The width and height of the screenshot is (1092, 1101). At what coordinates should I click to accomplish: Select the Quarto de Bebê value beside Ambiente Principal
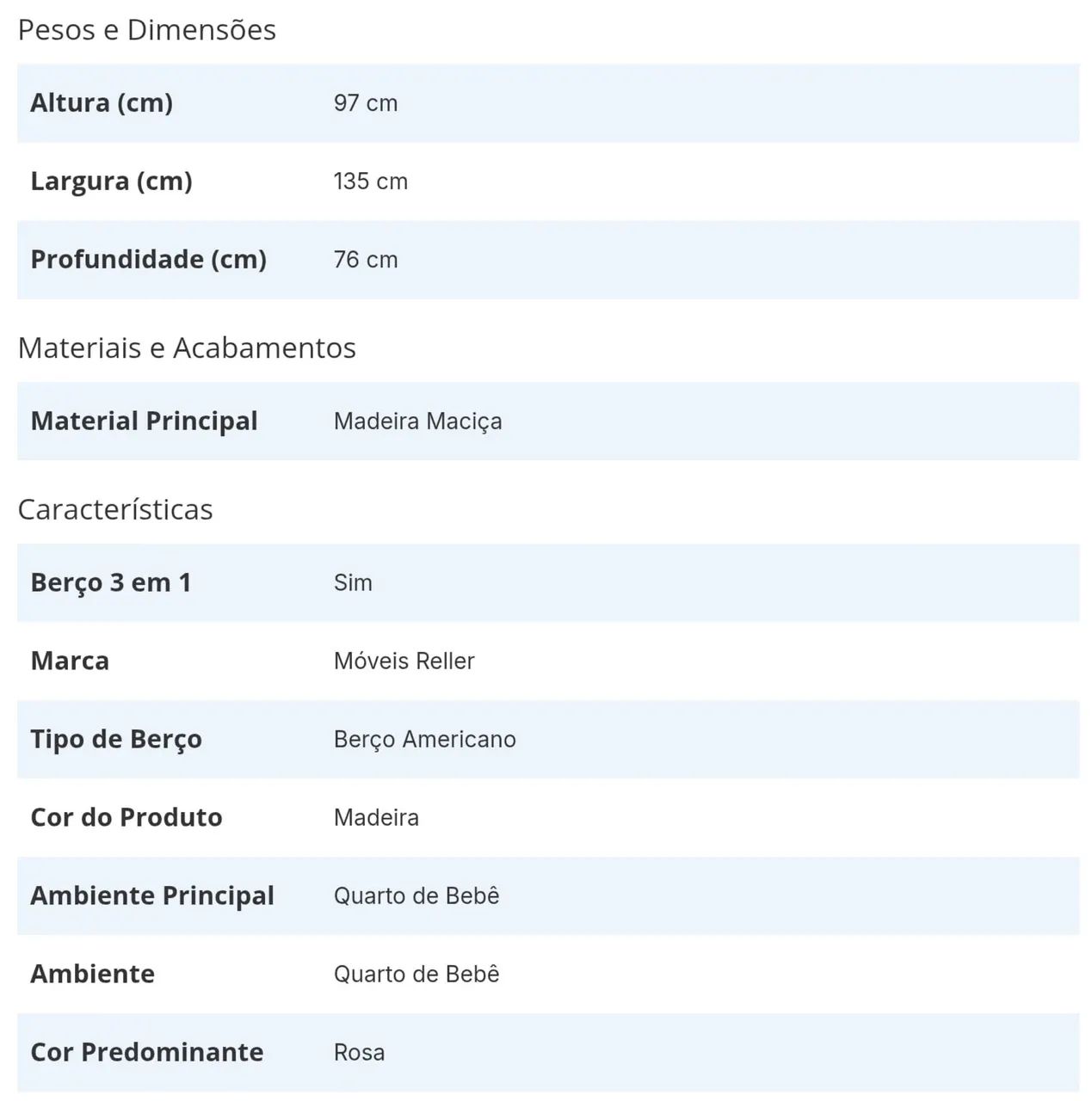click(x=416, y=896)
